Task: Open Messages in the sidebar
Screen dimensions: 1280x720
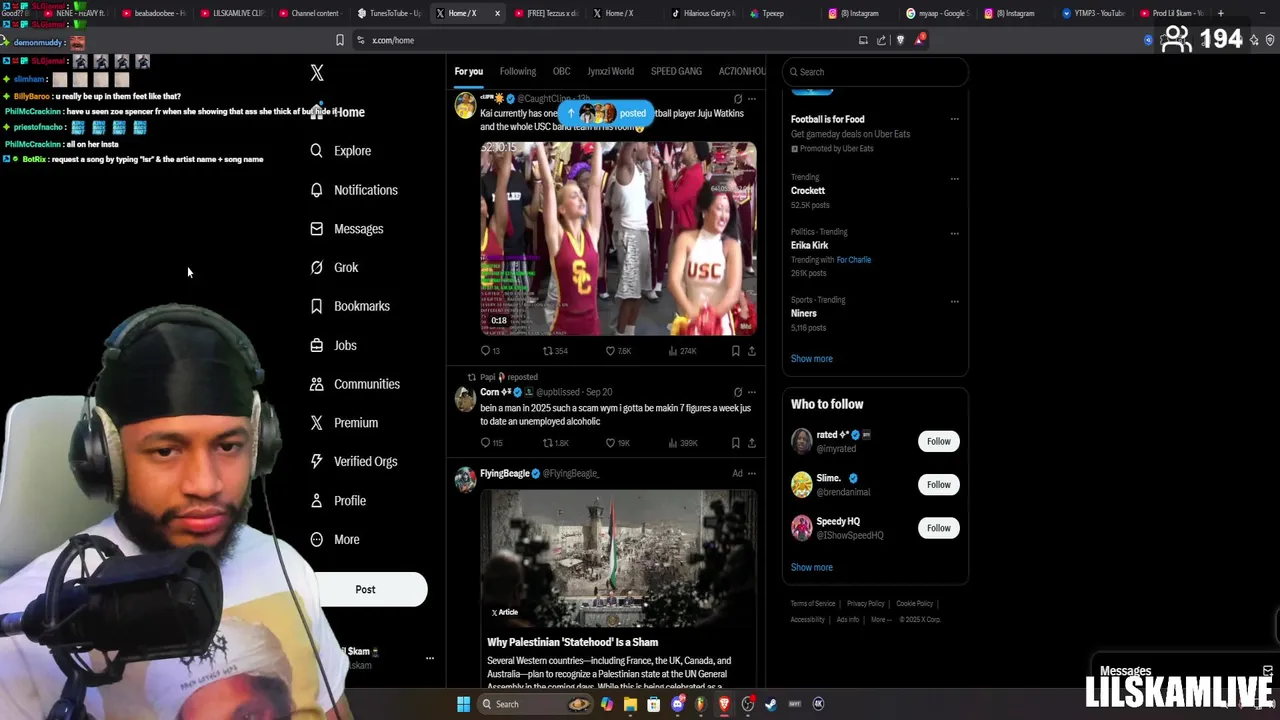Action: point(347,229)
